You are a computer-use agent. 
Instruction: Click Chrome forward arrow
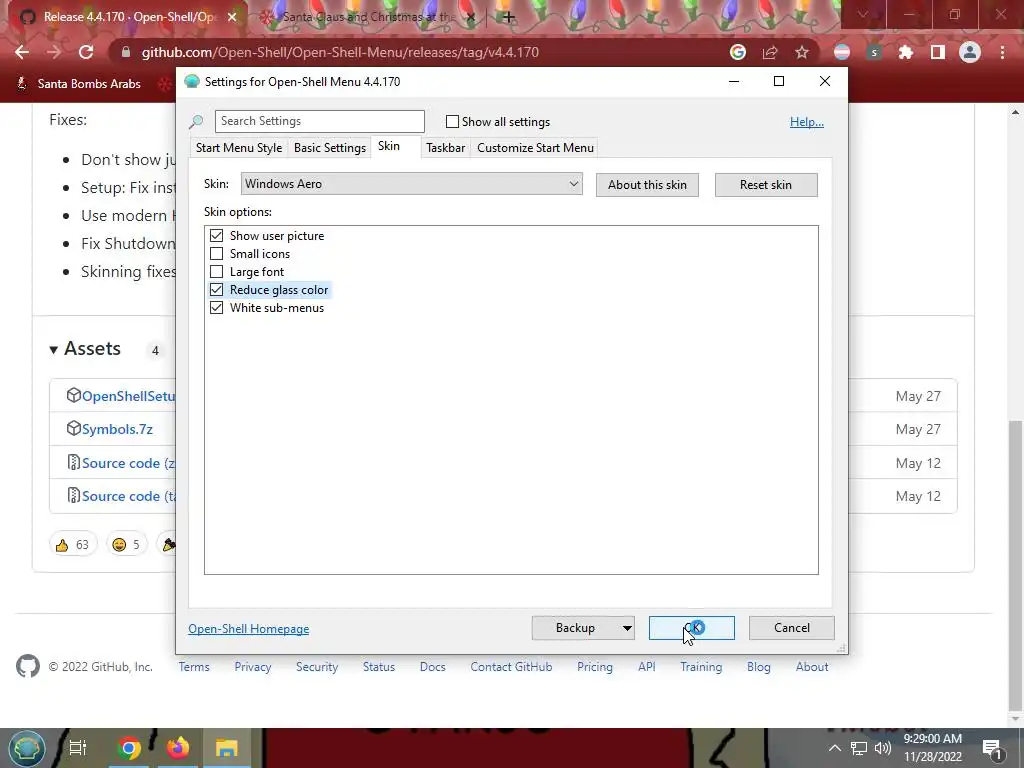pyautogui.click(x=54, y=52)
